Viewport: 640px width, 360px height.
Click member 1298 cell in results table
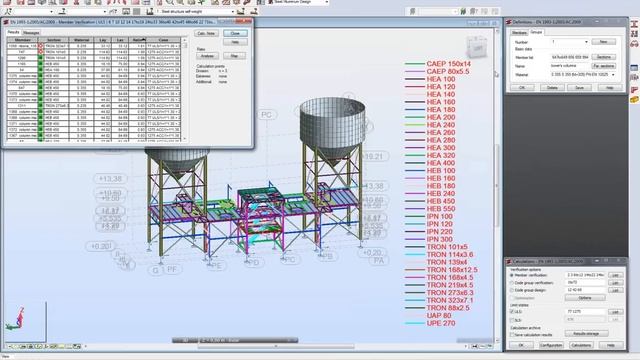(x=22, y=58)
